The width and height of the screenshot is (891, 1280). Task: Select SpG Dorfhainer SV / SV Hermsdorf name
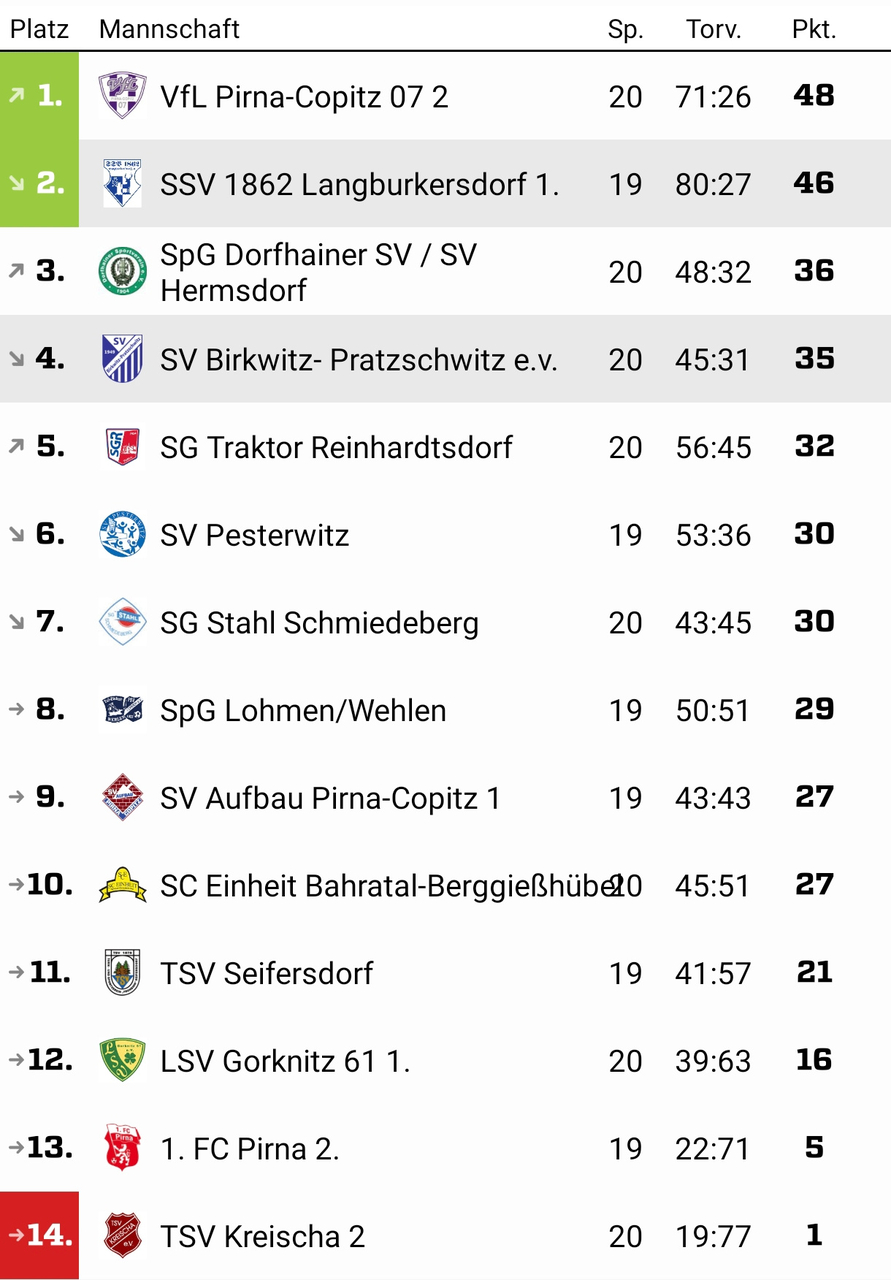[x=318, y=272]
